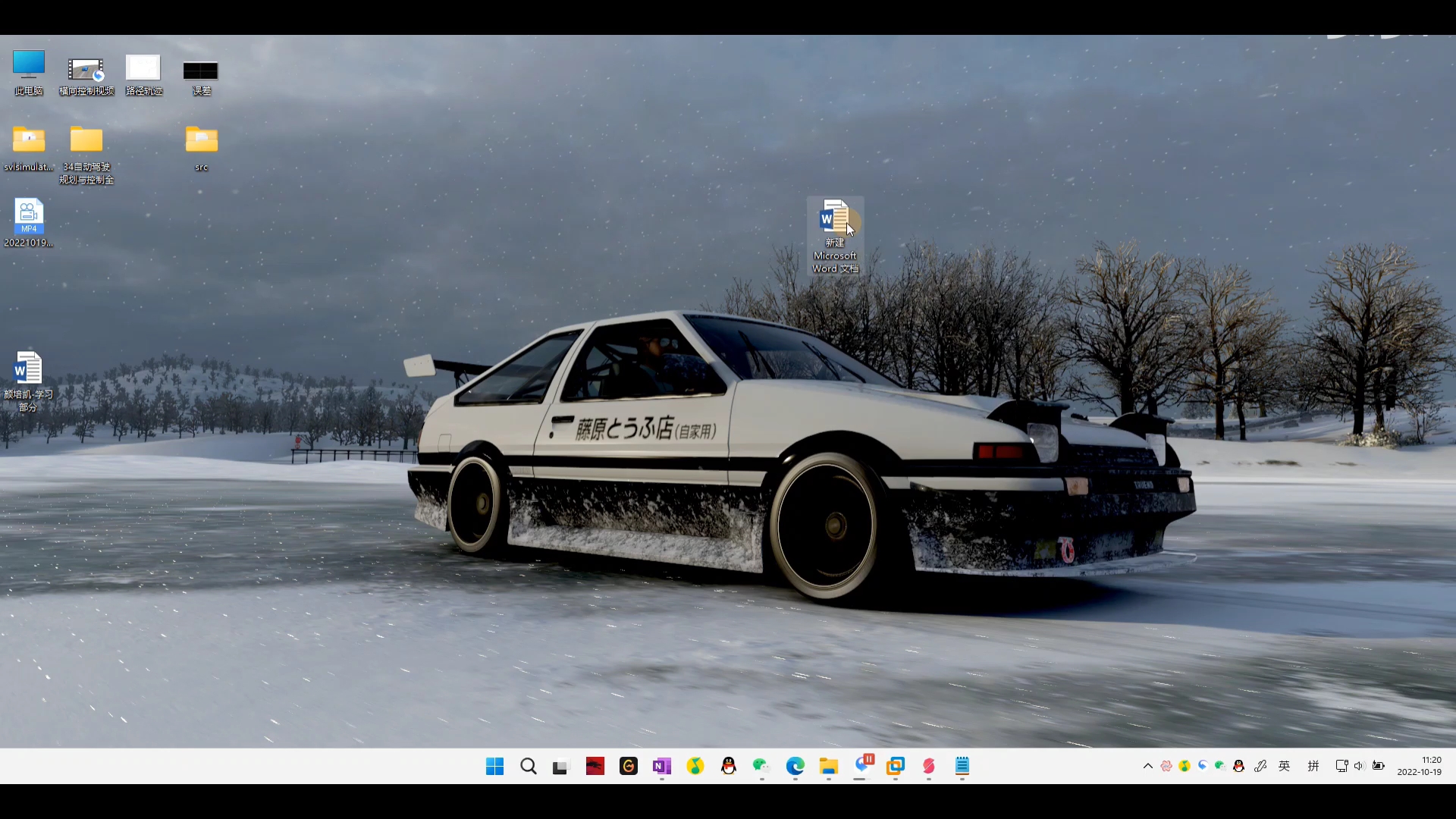The width and height of the screenshot is (1456, 819).
Task: Click WeChat icon in system tray
Action: pos(1221,767)
